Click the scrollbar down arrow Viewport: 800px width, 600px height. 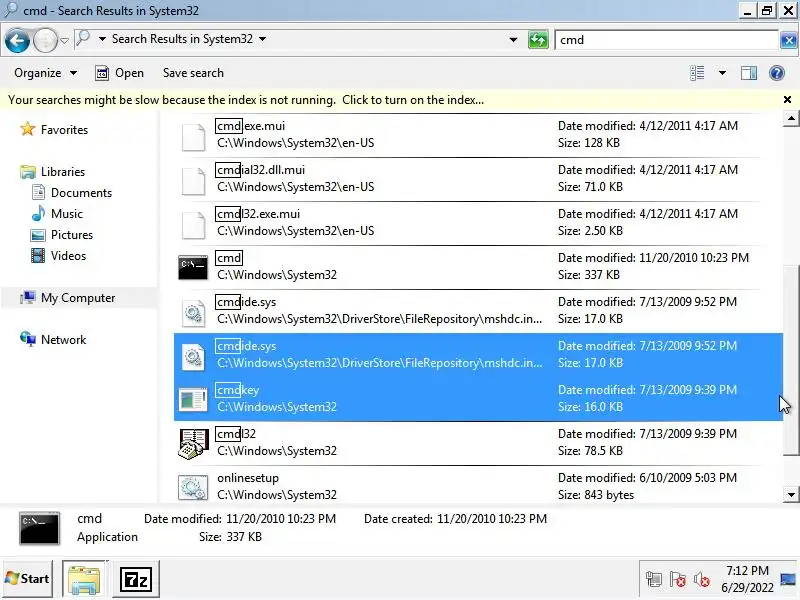click(791, 494)
